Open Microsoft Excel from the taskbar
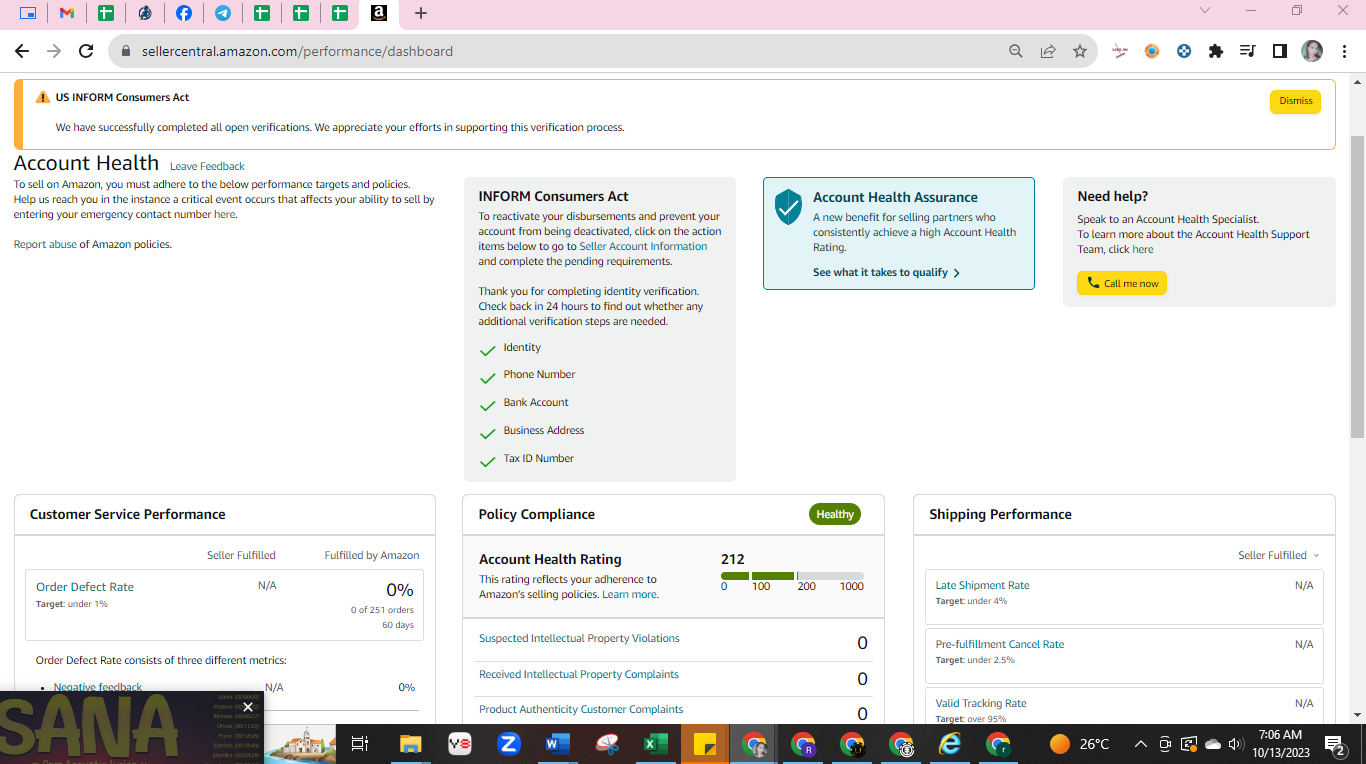The height and width of the screenshot is (764, 1366). (x=655, y=744)
